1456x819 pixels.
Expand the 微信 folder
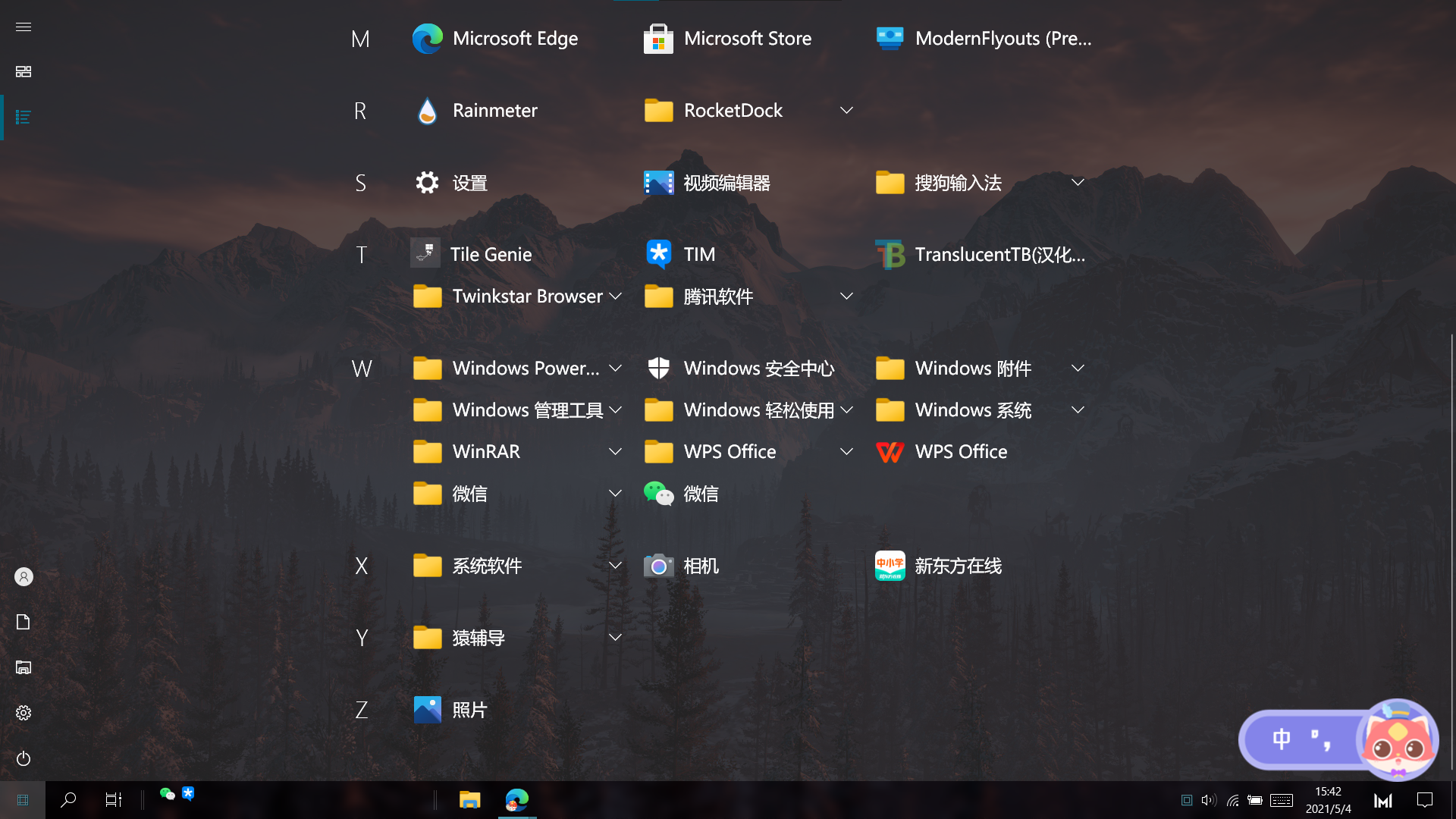tap(615, 494)
